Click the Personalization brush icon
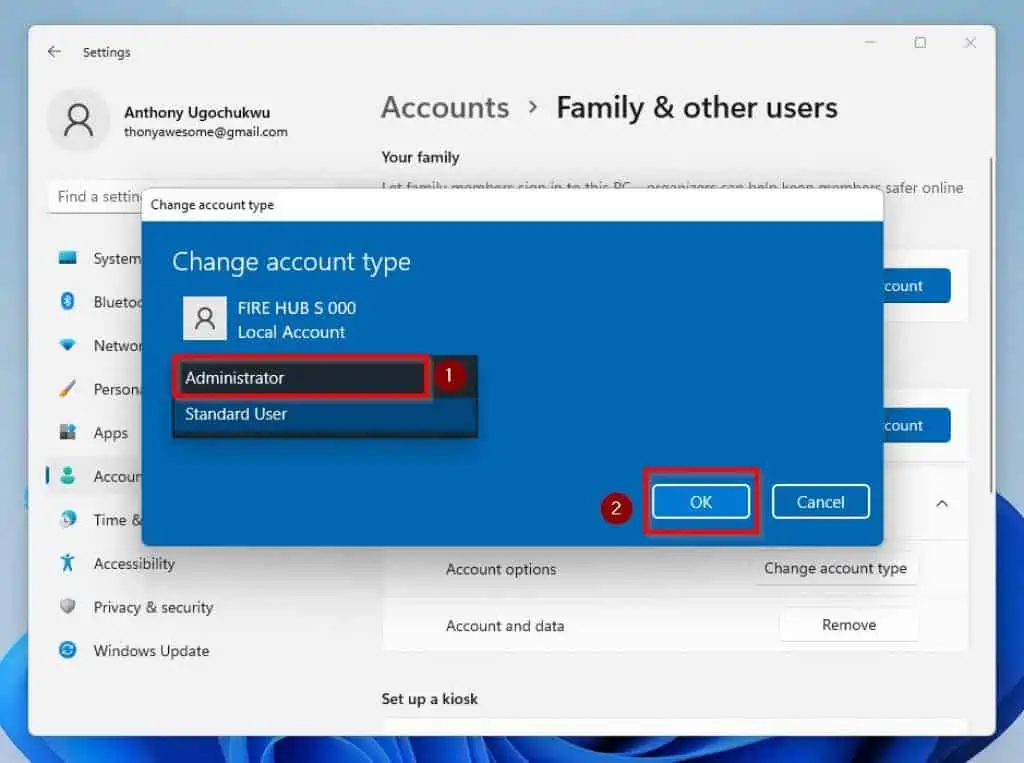 tap(66, 389)
